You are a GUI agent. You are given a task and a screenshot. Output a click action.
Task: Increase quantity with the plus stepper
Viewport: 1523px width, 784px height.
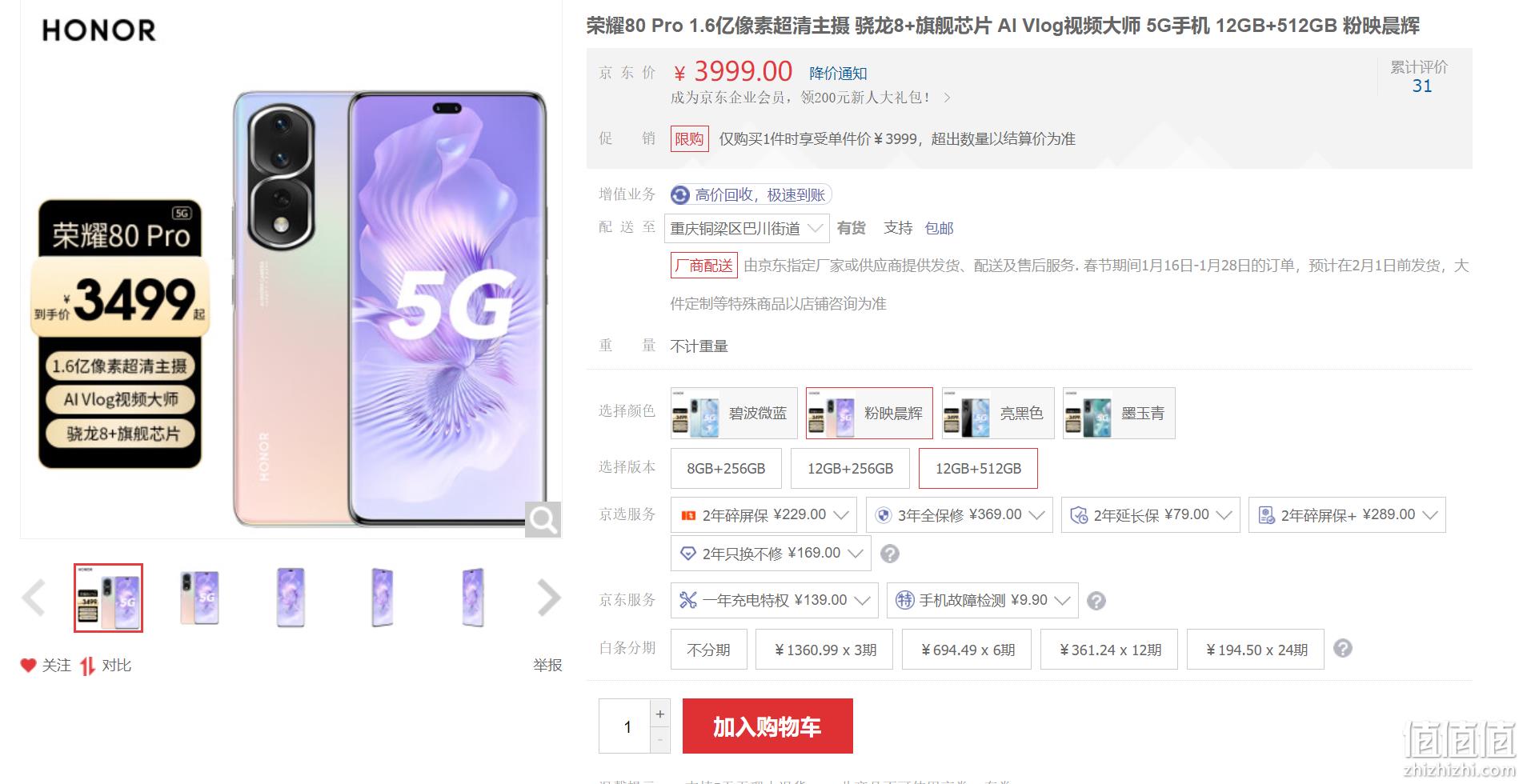coord(660,714)
